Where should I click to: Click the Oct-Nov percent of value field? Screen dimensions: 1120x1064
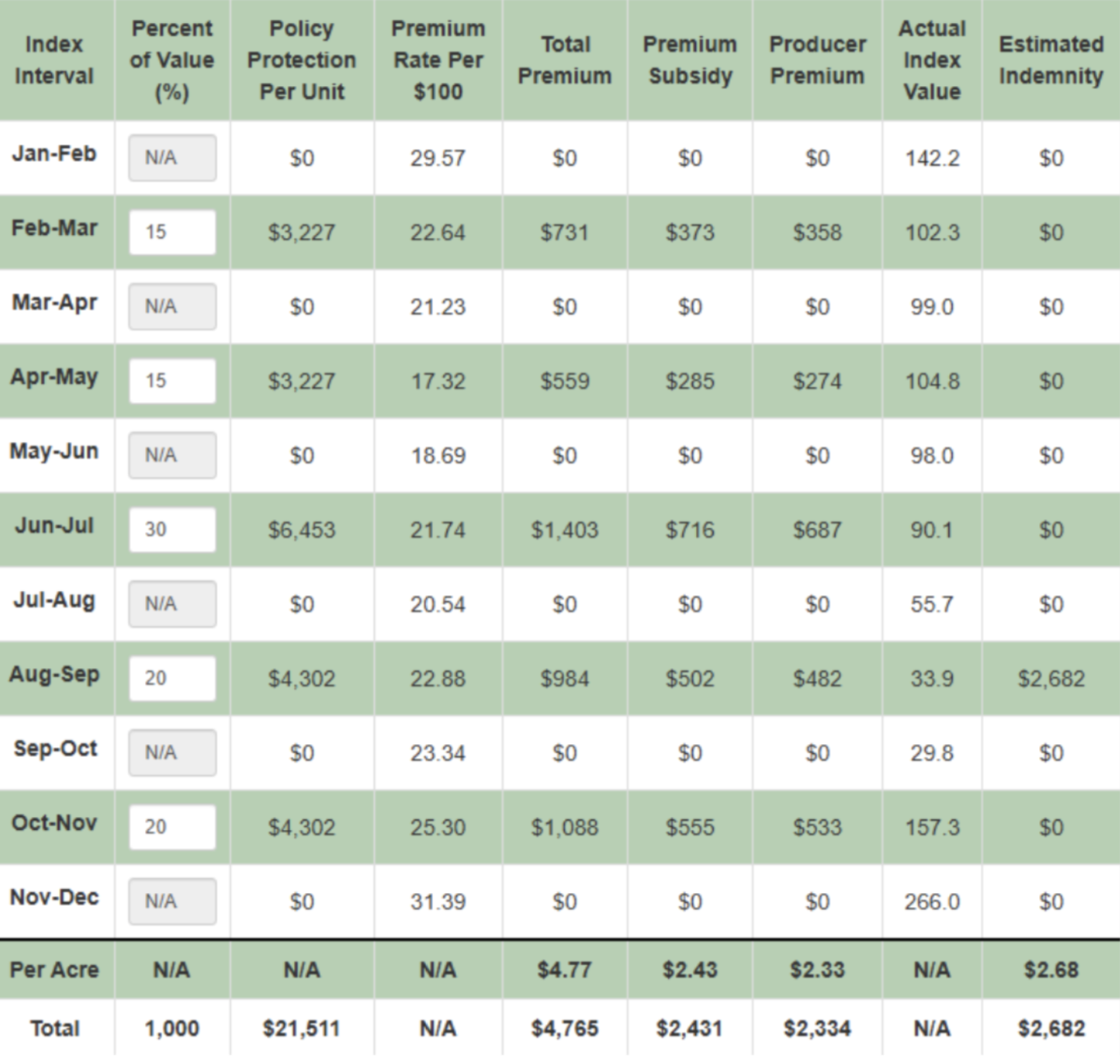point(172,827)
